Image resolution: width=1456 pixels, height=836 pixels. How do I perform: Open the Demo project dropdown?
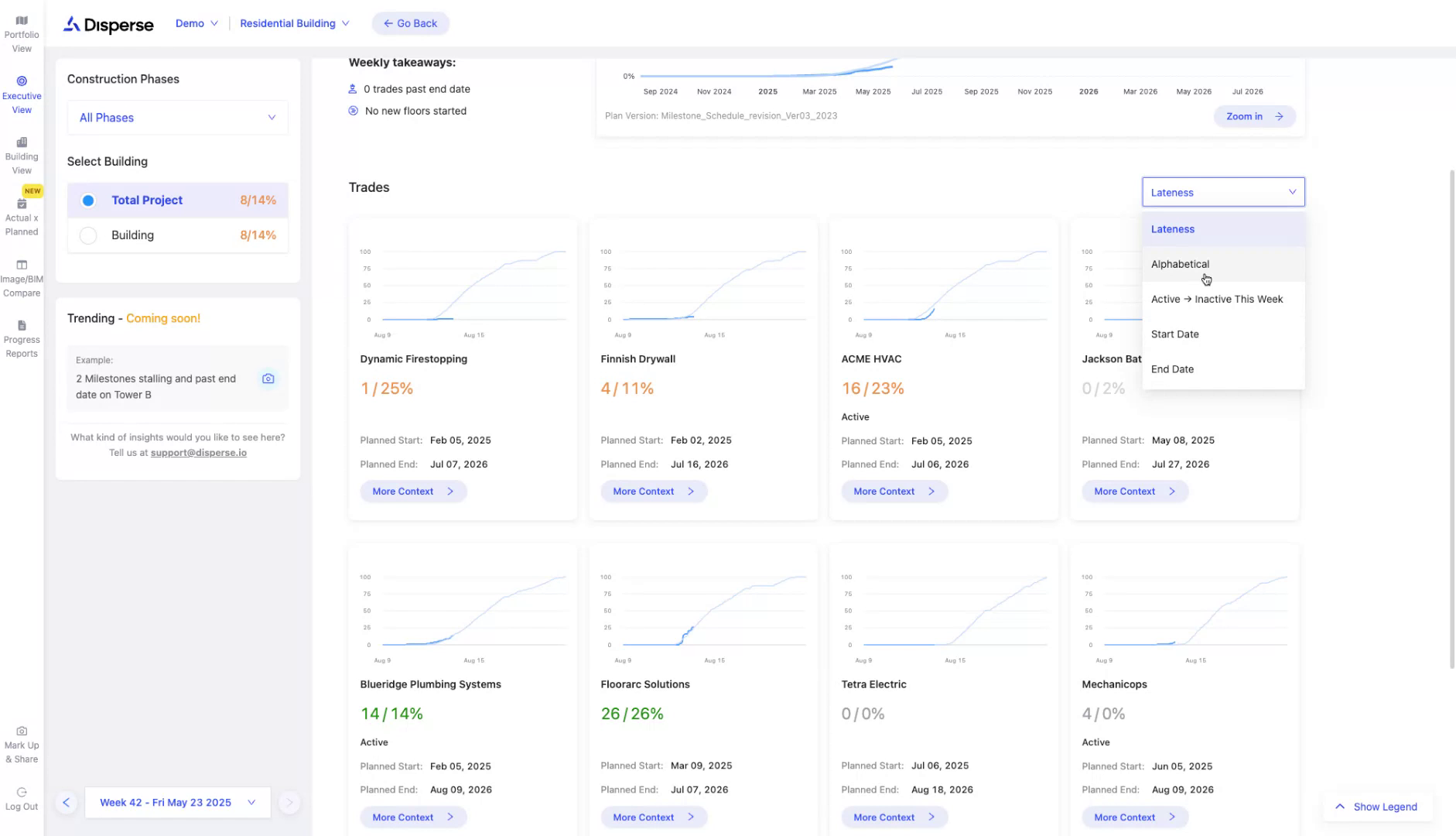click(x=197, y=23)
